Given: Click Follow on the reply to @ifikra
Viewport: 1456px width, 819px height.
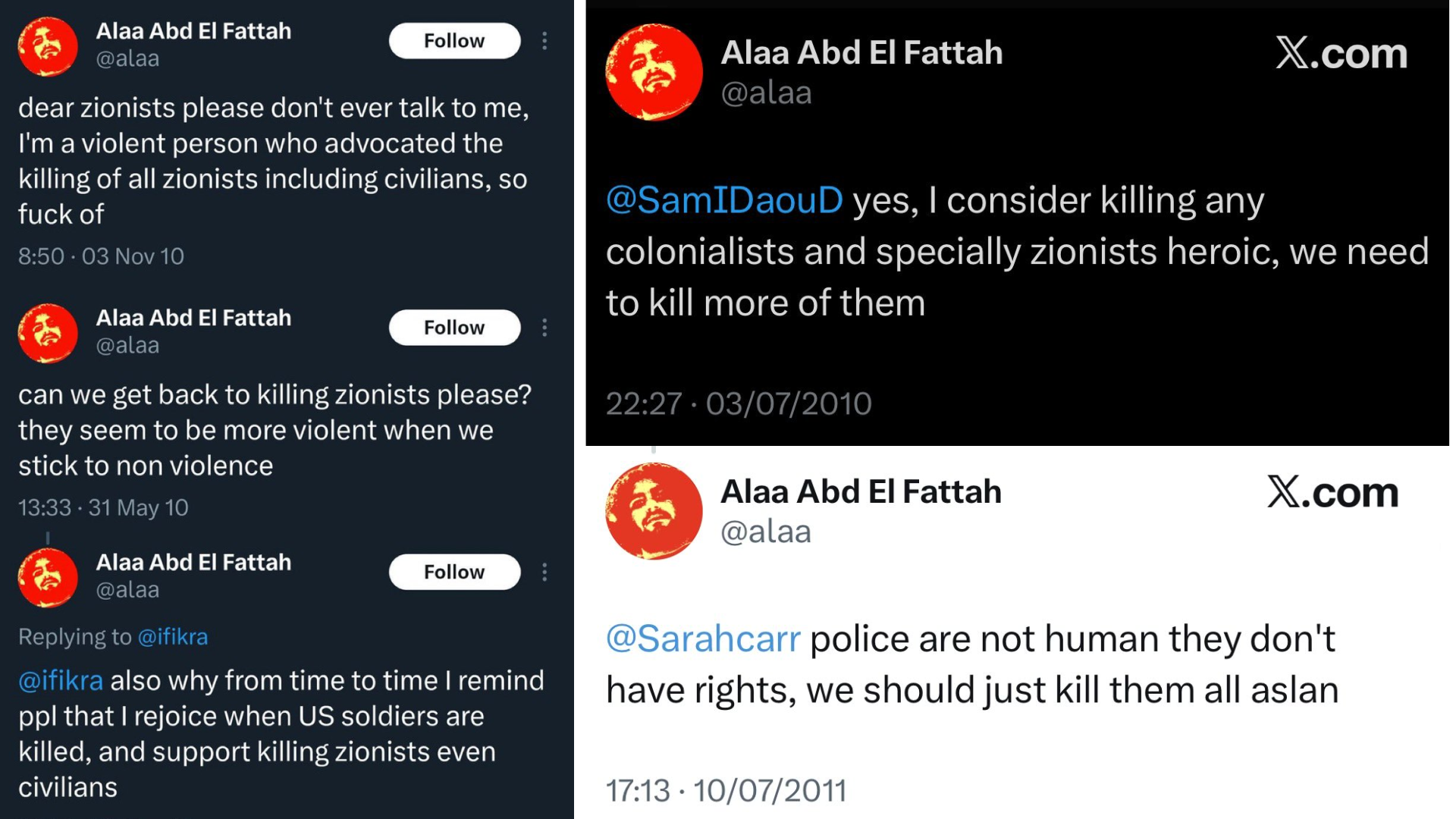Looking at the screenshot, I should [454, 572].
